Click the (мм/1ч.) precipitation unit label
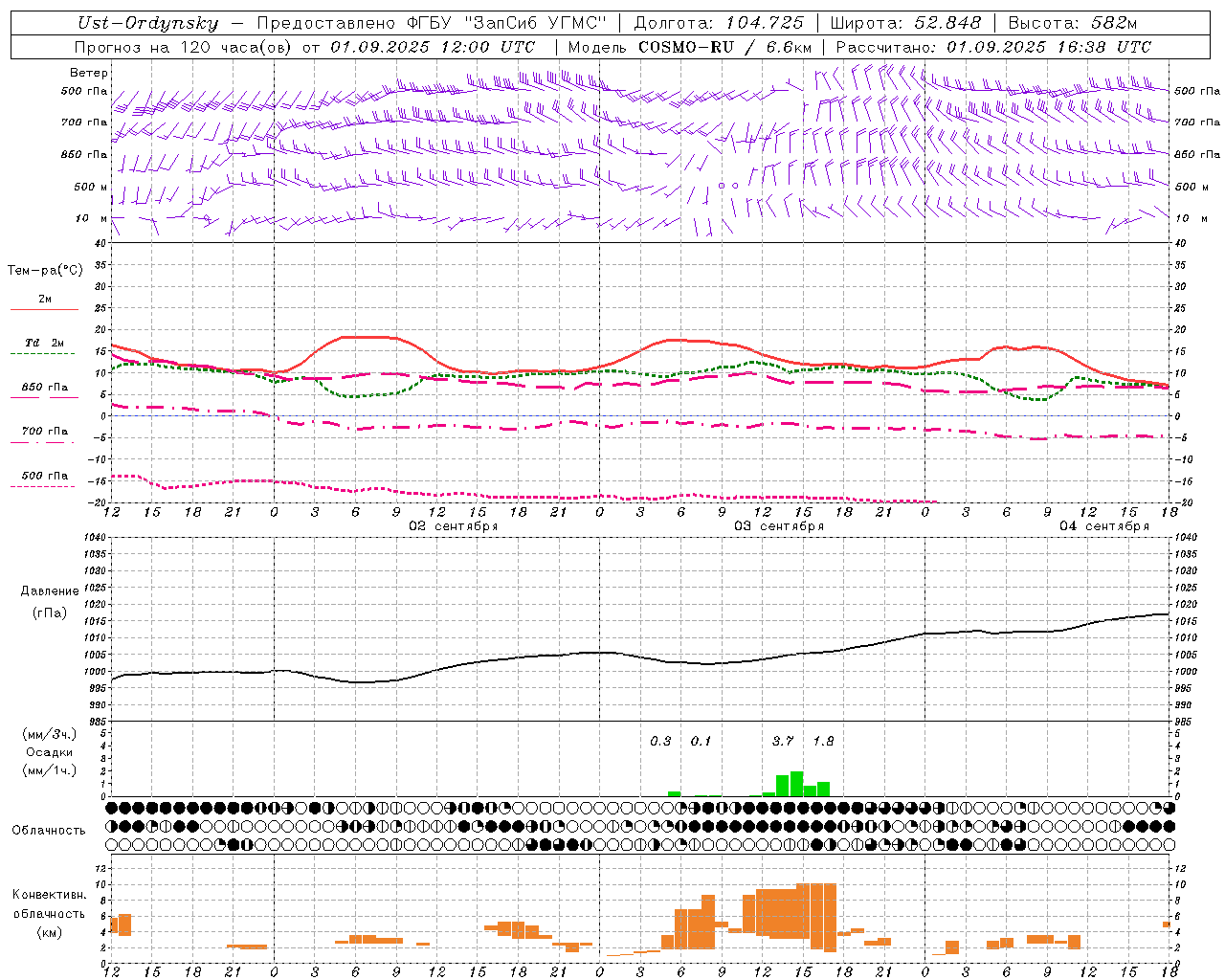The image size is (1225, 980). click(x=49, y=770)
